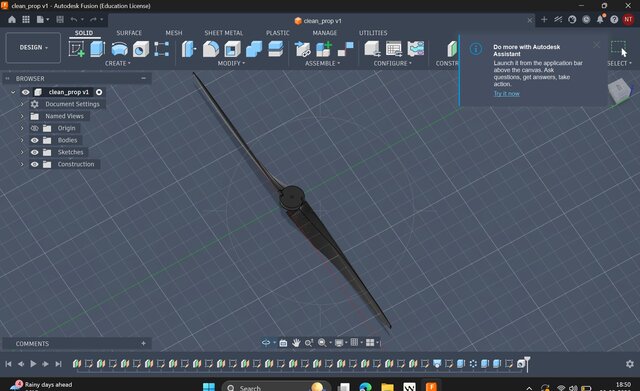Pick the Combine tool
640x391 pixels.
tap(254, 49)
